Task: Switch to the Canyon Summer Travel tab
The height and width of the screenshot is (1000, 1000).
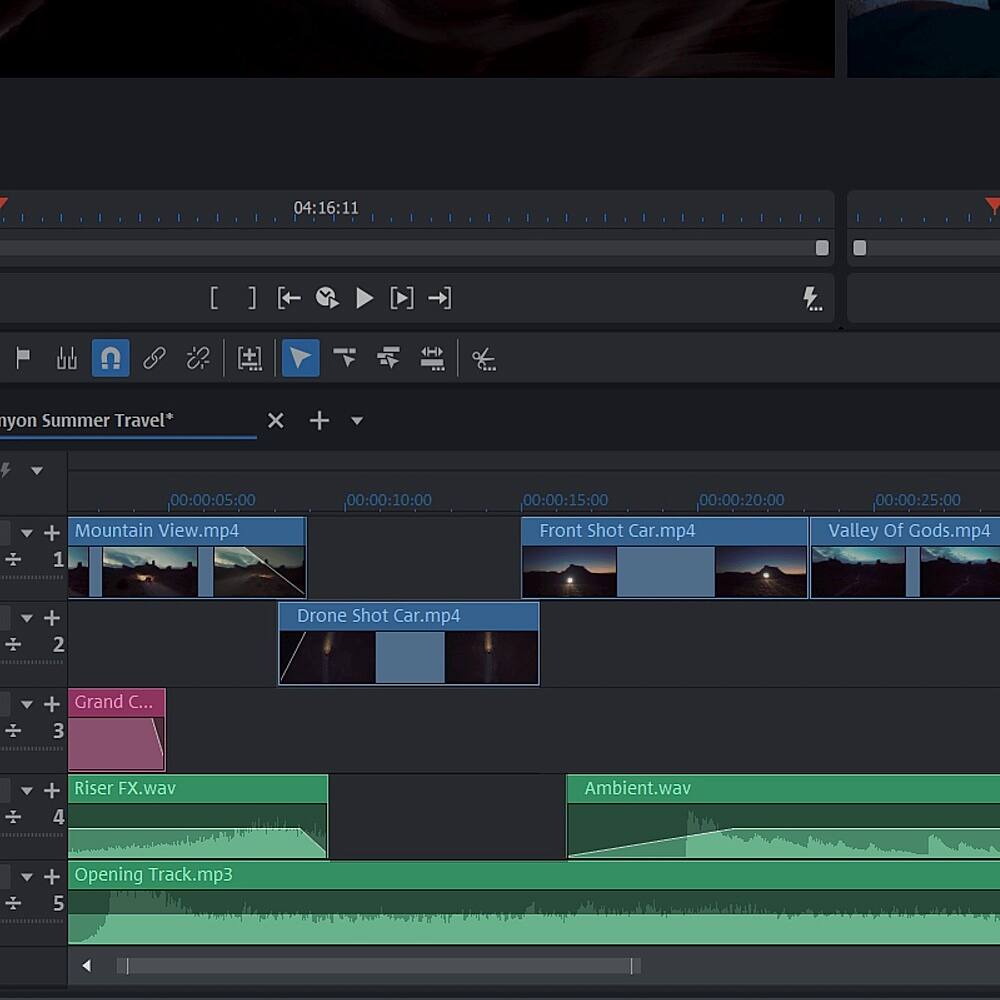Action: 90,421
